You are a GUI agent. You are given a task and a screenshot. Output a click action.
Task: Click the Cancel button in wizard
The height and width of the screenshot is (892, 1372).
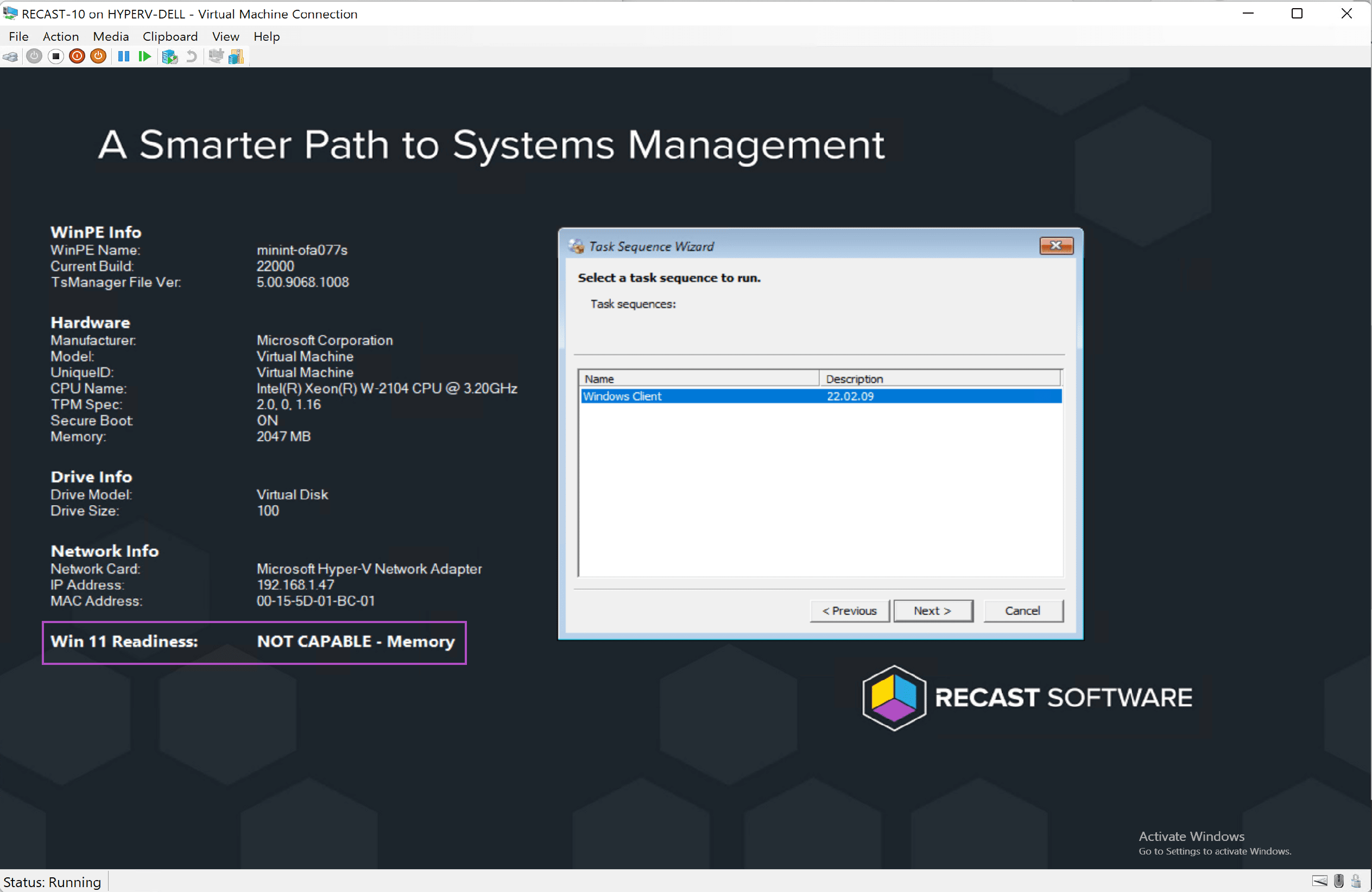[x=1023, y=611]
